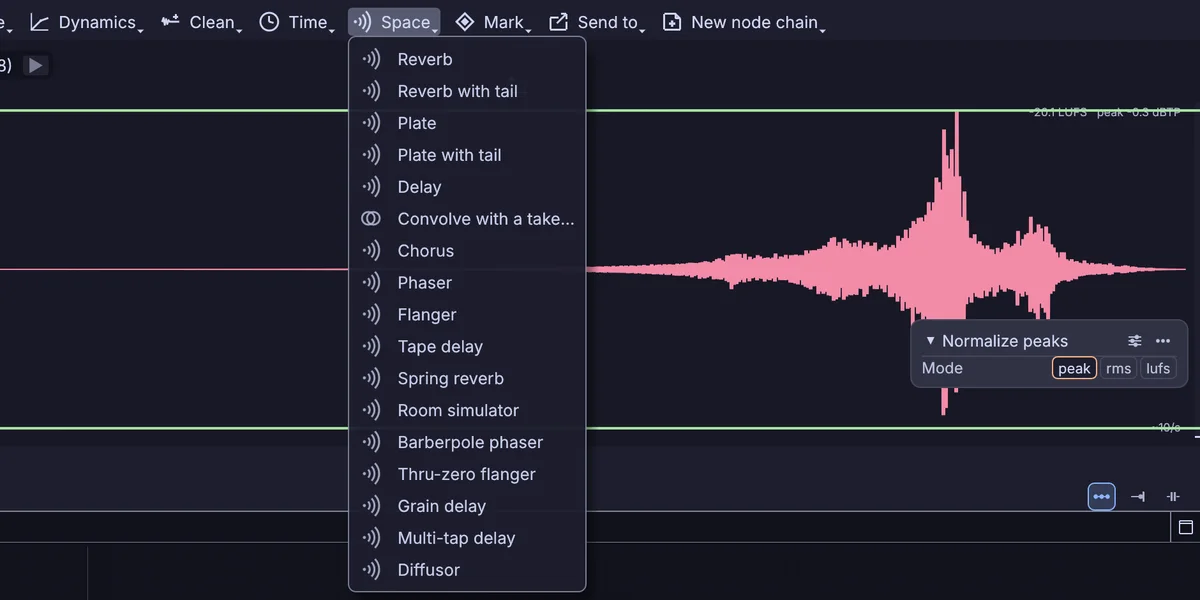Screen dimensions: 1200x600
Task: Click the Time clock icon
Action: (269, 22)
